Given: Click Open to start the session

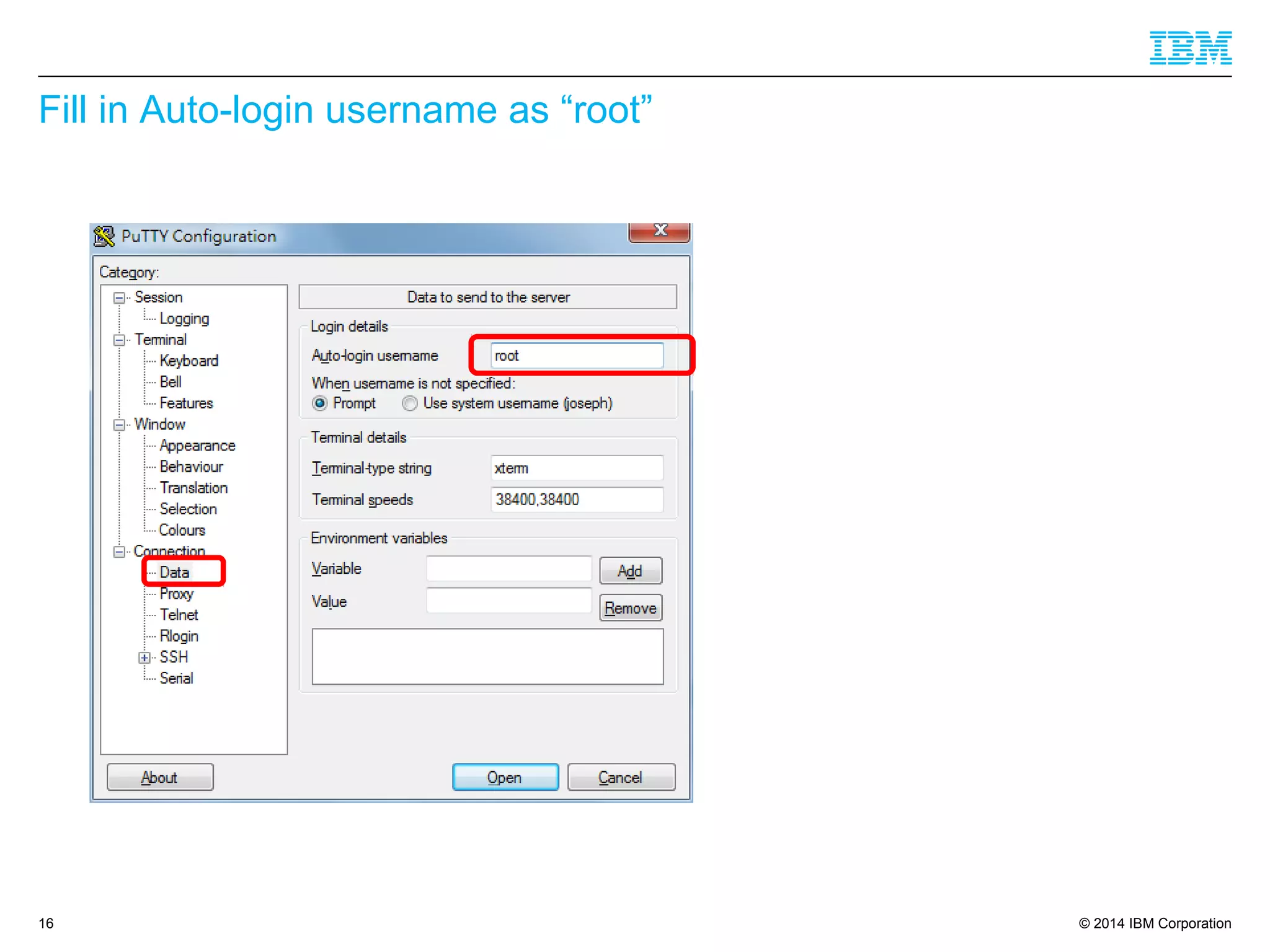Looking at the screenshot, I should click(x=505, y=777).
